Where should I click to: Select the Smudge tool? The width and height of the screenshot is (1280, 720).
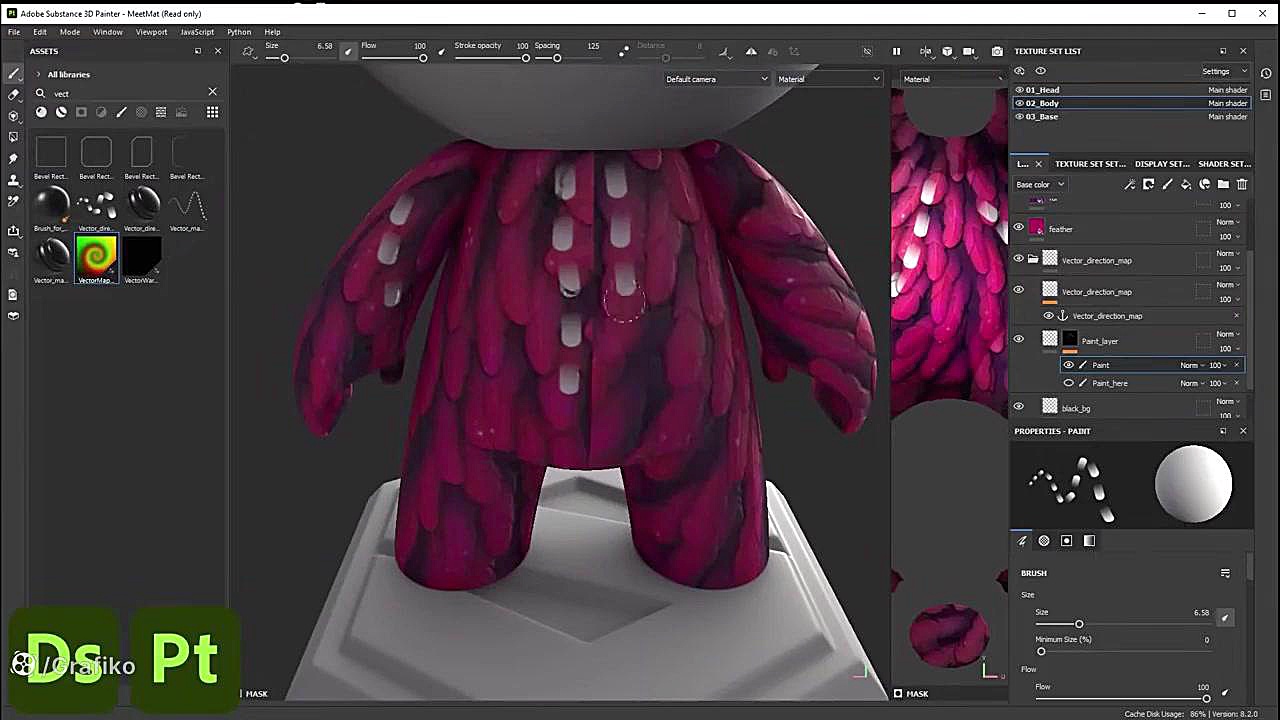pyautogui.click(x=13, y=159)
